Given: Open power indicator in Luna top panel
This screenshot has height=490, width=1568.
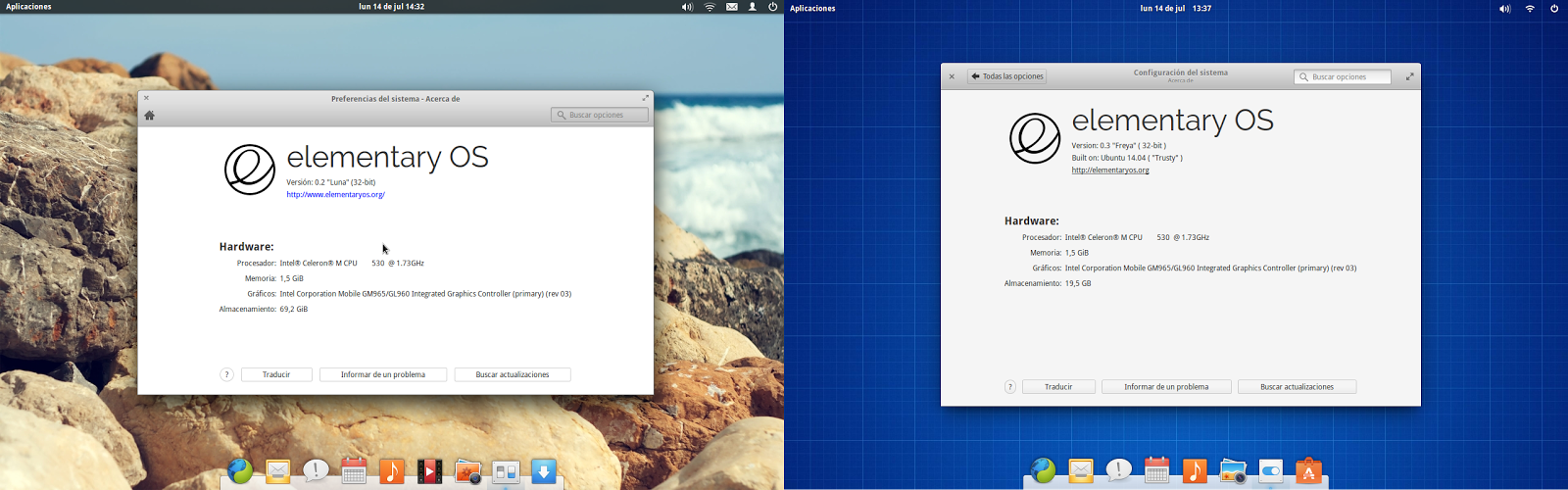Looking at the screenshot, I should click(x=772, y=7).
